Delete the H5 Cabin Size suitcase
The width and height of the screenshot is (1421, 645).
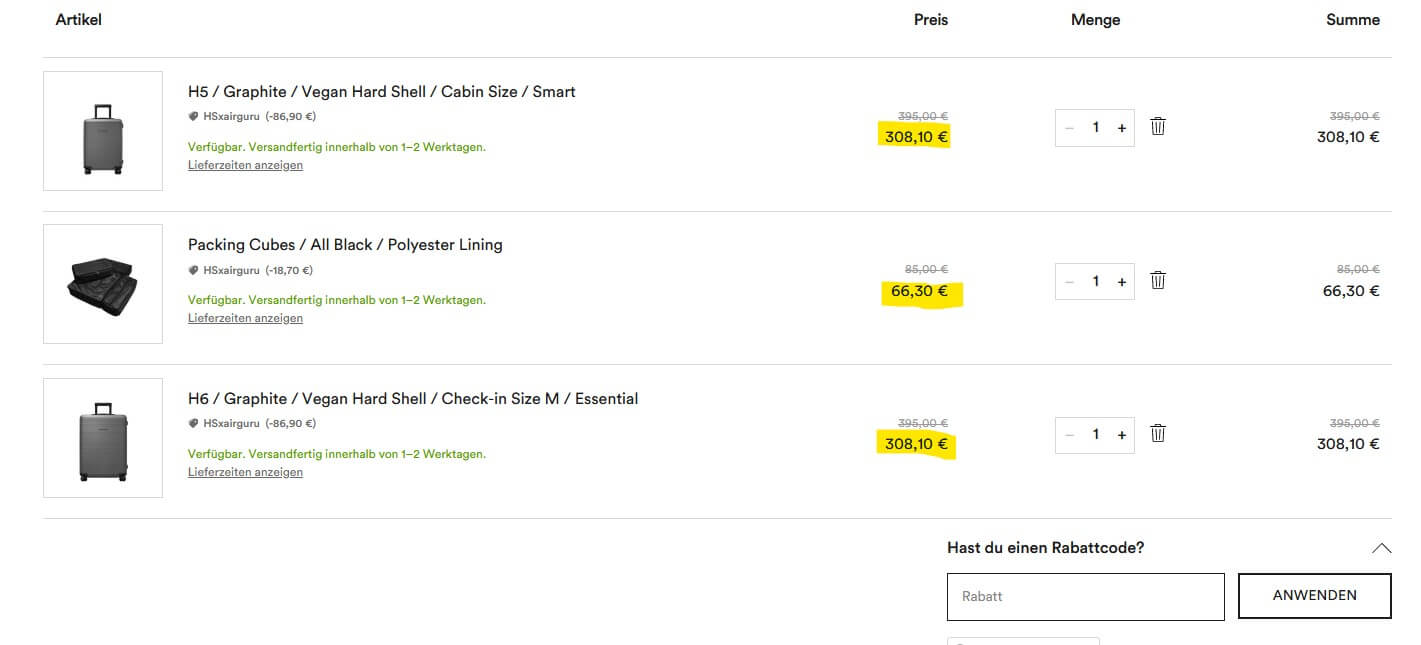(1158, 127)
